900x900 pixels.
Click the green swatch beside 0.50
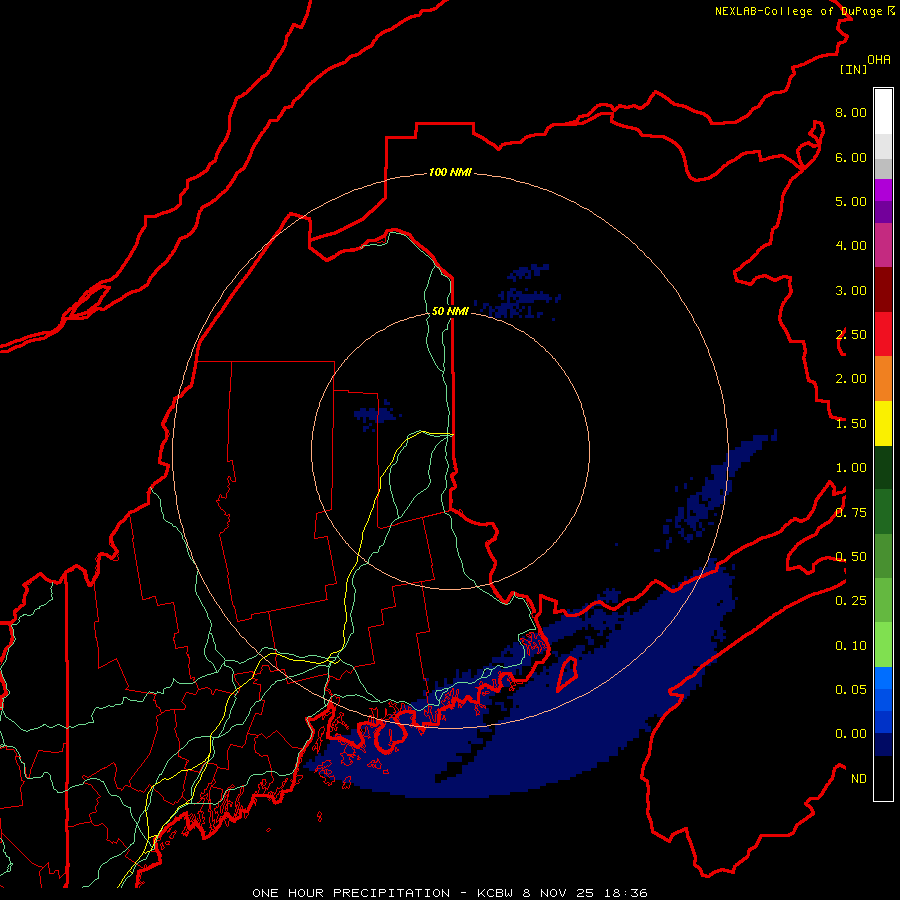(x=883, y=556)
